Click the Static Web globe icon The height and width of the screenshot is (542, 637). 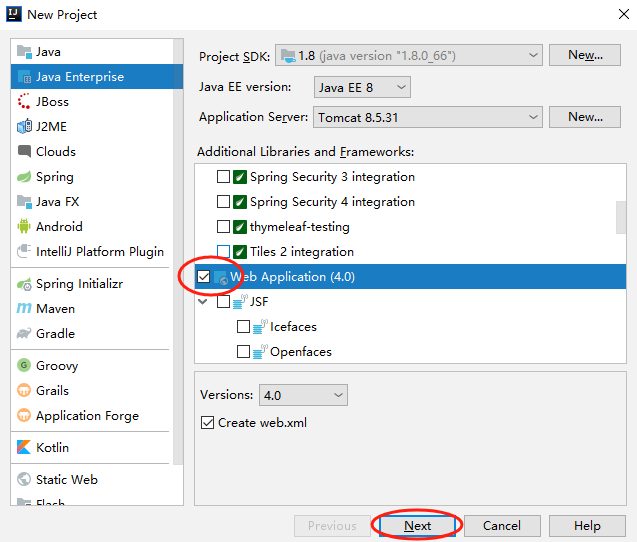pos(24,479)
